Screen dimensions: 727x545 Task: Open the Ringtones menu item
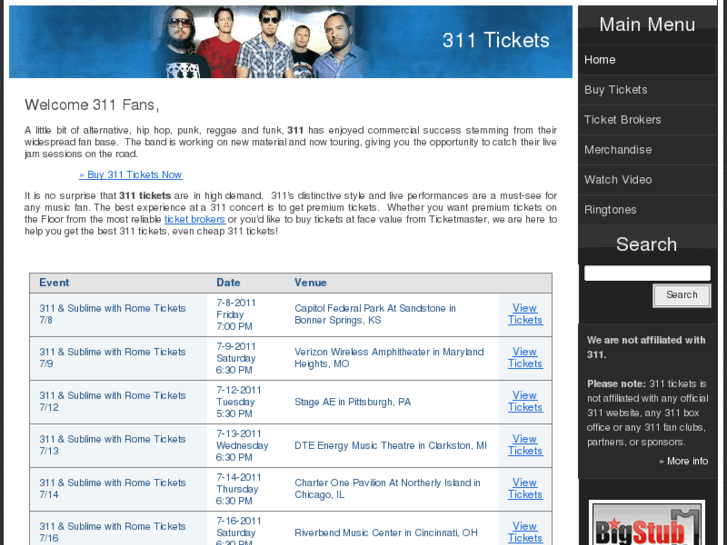tap(647, 210)
